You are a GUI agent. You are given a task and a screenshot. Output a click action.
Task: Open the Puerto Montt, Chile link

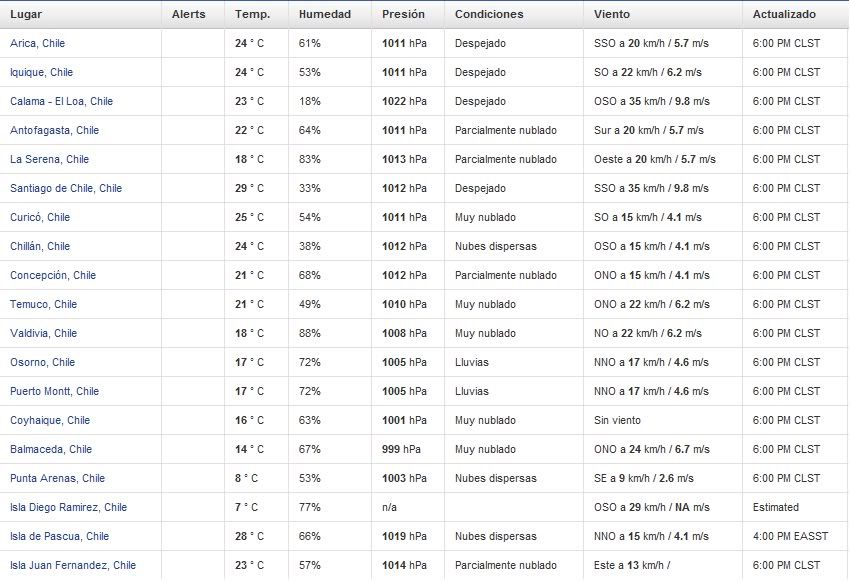[x=54, y=391]
